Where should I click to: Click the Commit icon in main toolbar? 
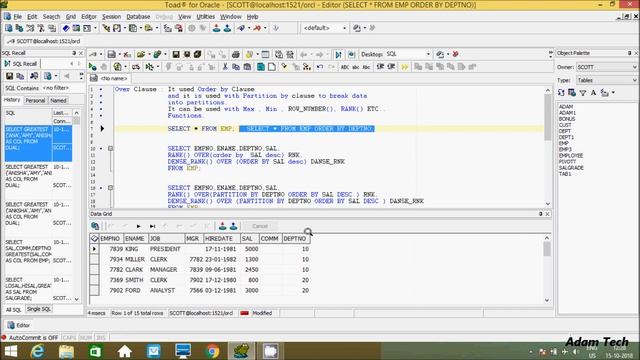(216, 28)
